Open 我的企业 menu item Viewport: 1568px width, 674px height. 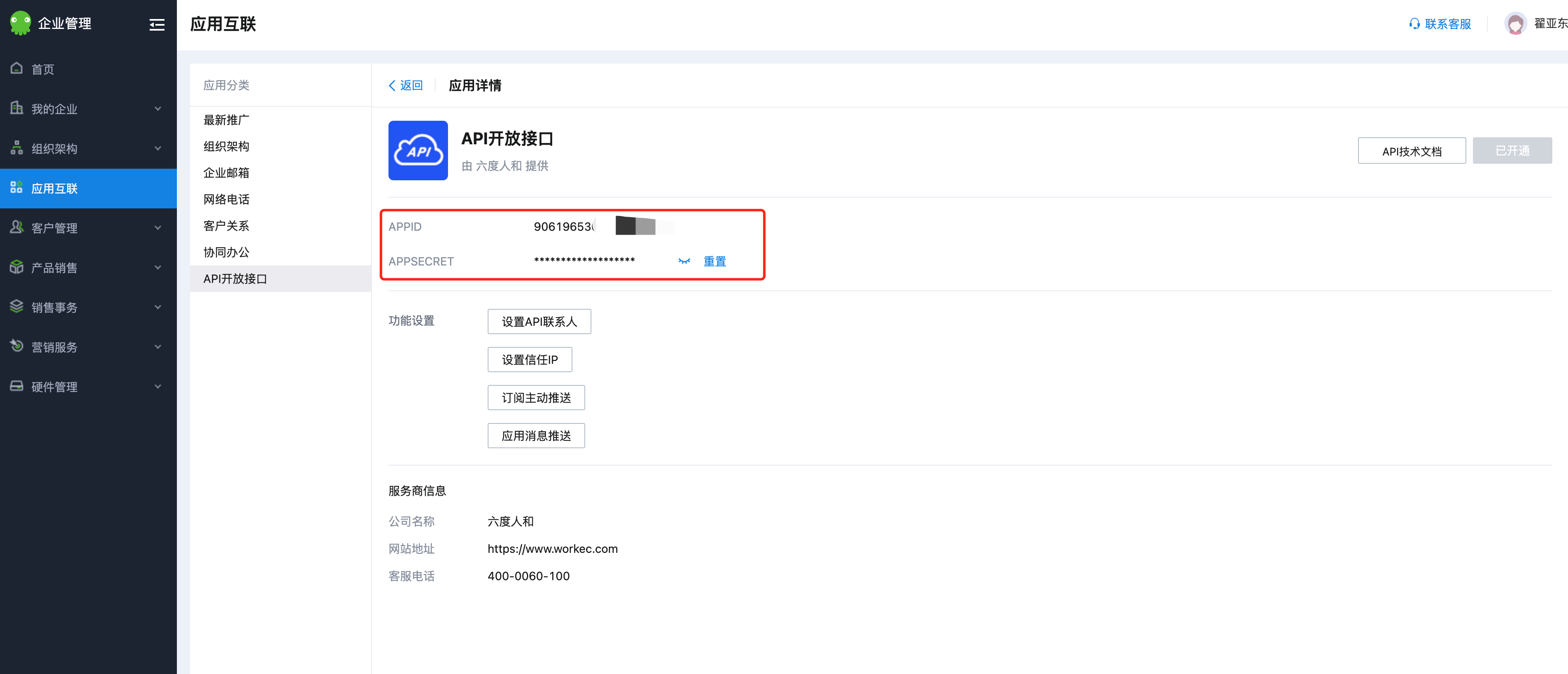coord(88,109)
